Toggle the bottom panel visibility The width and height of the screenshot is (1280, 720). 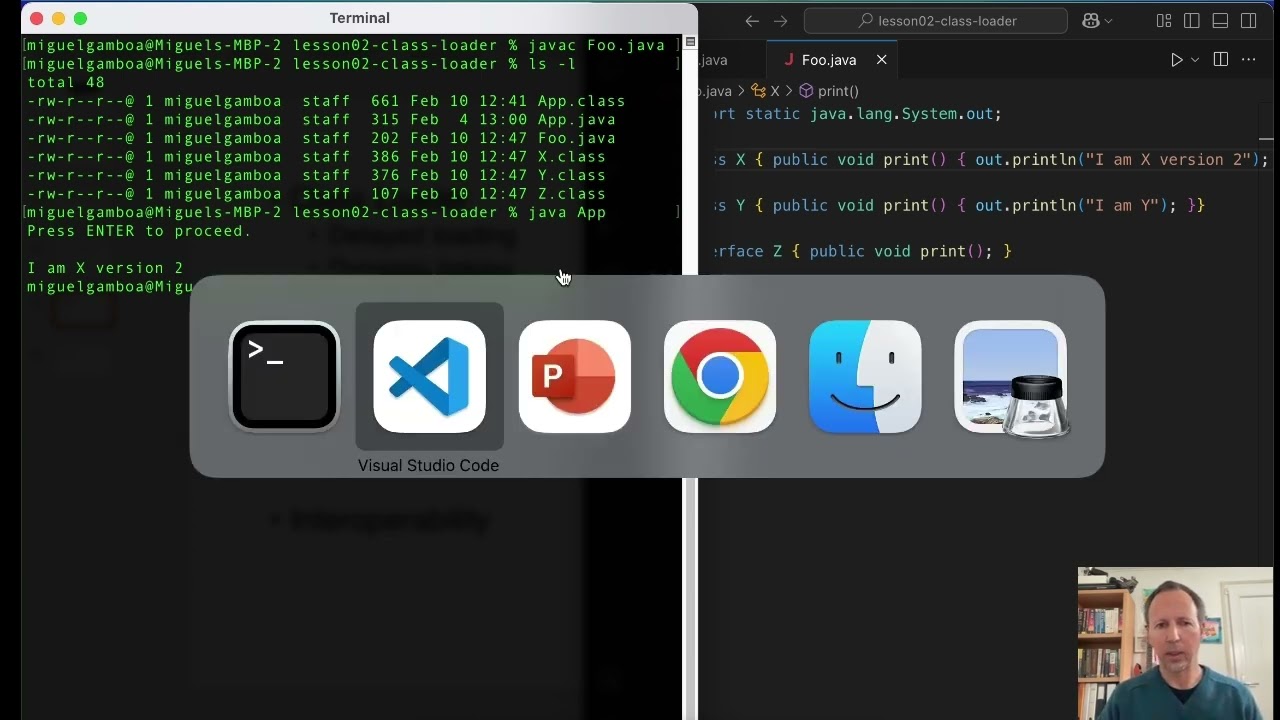pyautogui.click(x=1220, y=21)
